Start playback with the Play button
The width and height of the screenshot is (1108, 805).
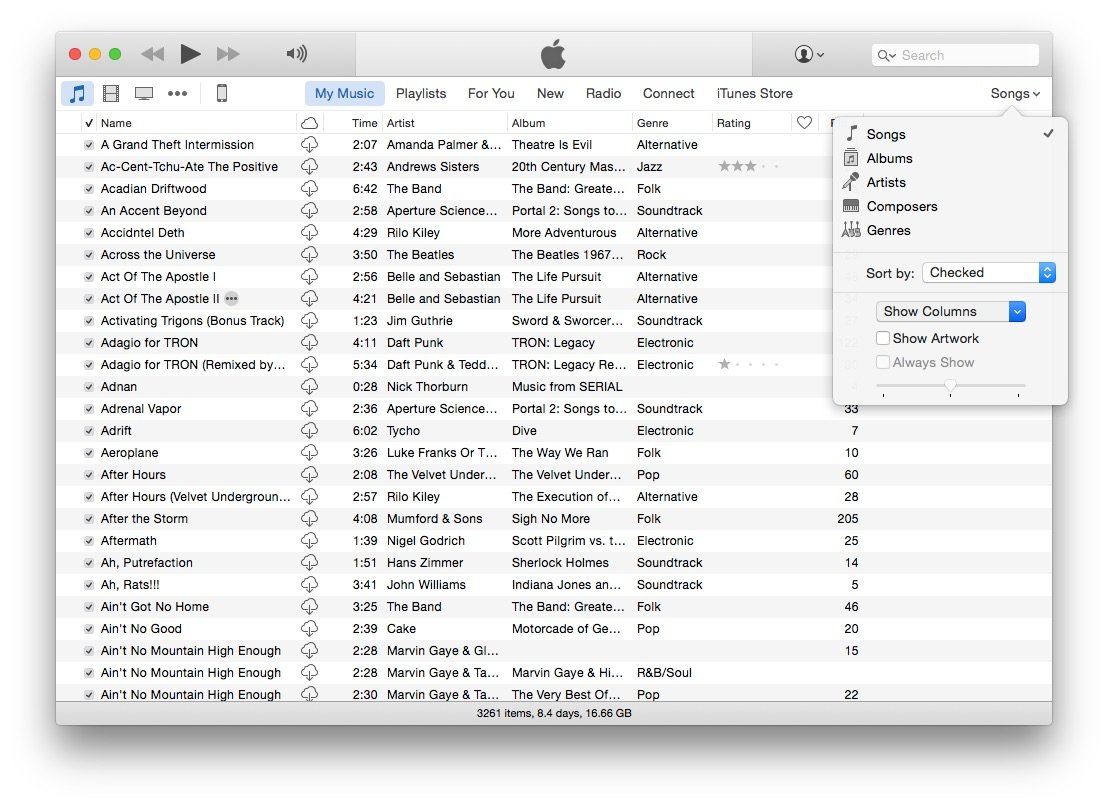[190, 54]
